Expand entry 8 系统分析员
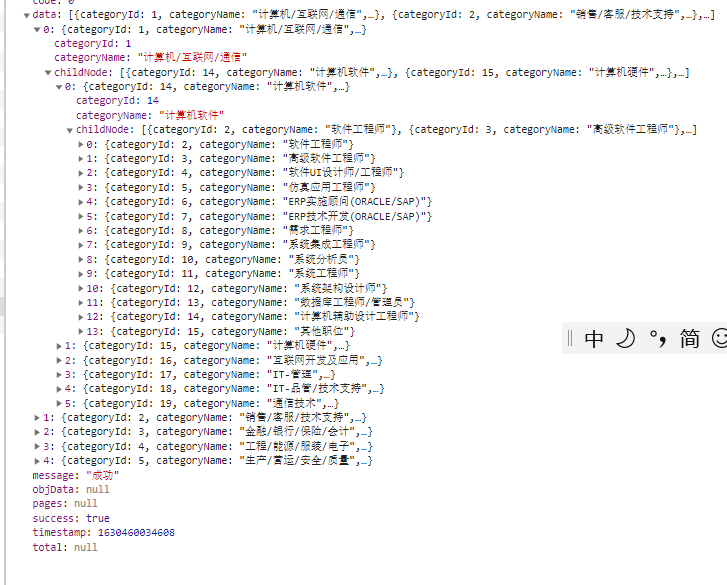Screen dimensions: 727x585 click(x=81, y=259)
